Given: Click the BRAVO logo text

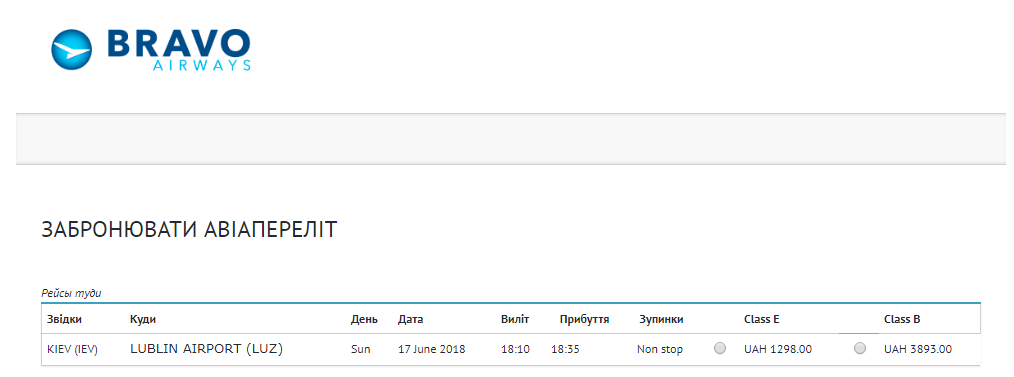Looking at the screenshot, I should point(178,43).
